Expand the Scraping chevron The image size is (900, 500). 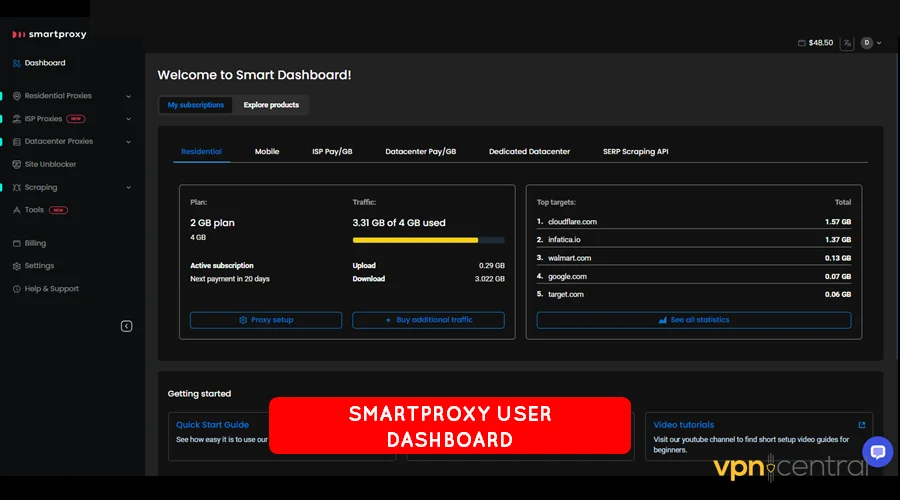(129, 188)
